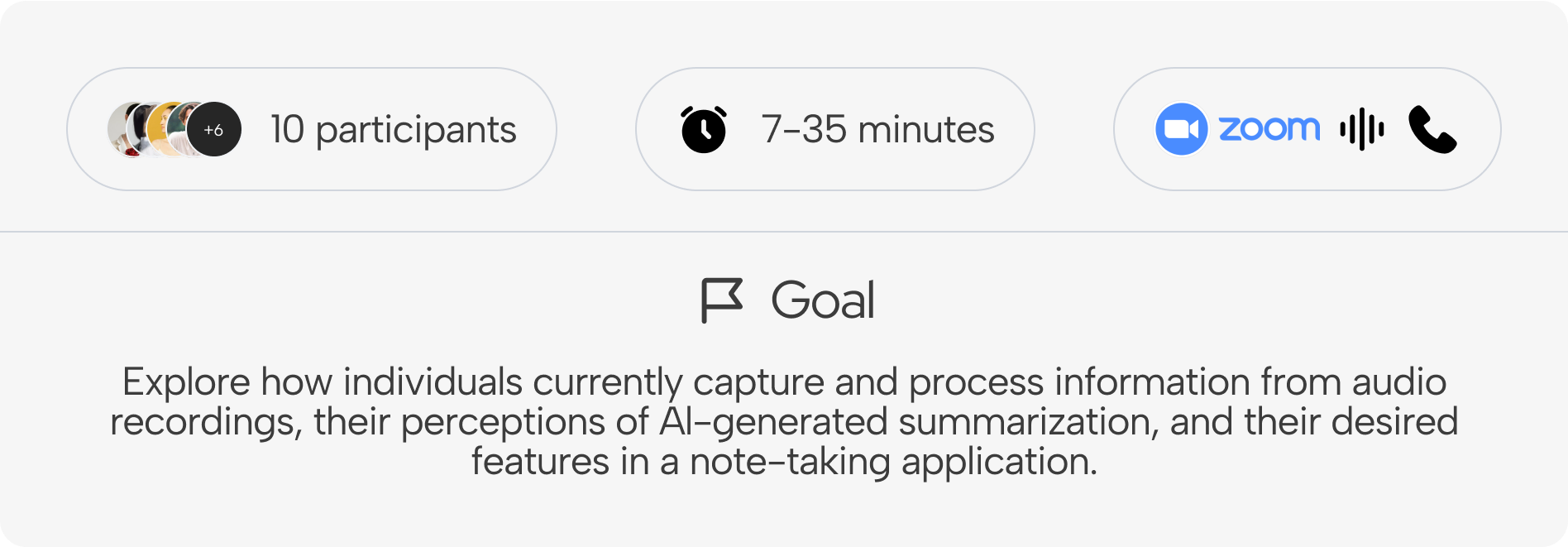Click the line "features in a note-taking application."
Viewport: 1568px width, 547px height.
[x=784, y=462]
